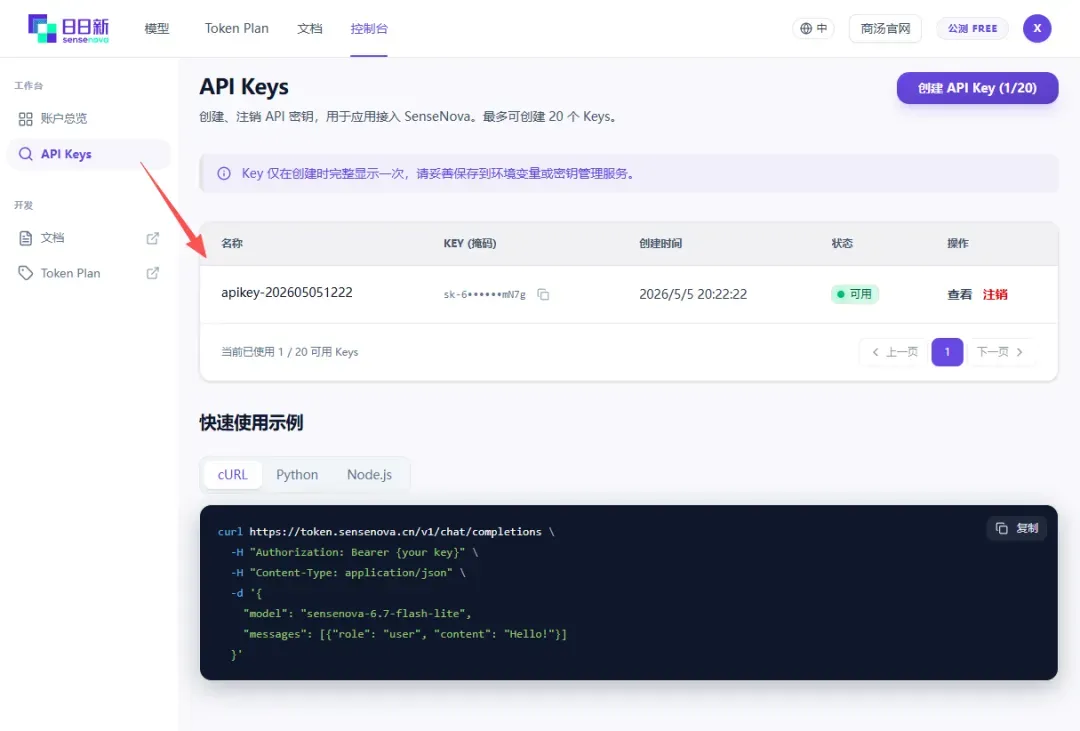The image size is (1080, 731).
Task: Select API Keys in the sidebar
Action: point(88,154)
